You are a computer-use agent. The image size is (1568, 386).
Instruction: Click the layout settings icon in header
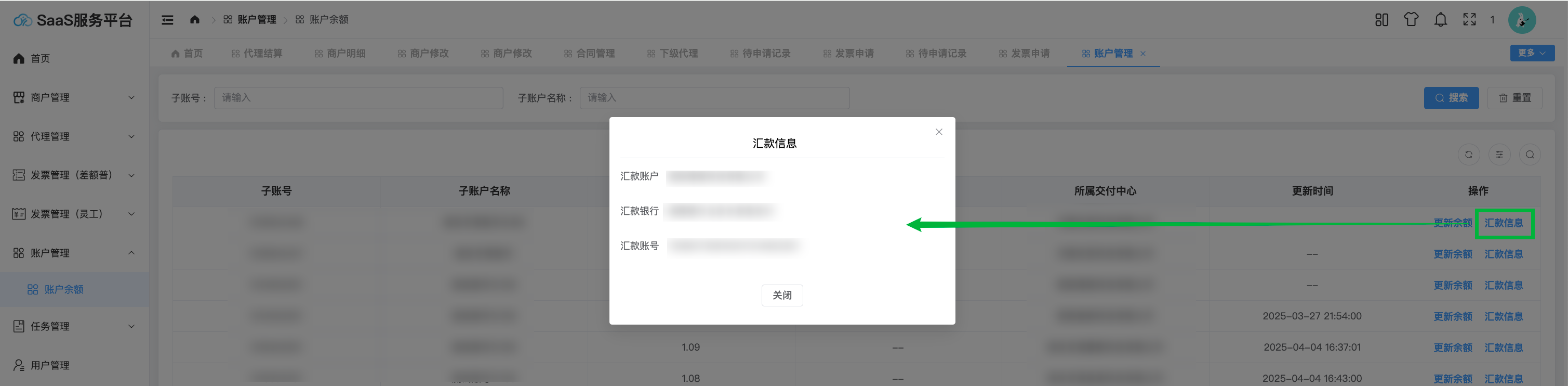(x=1381, y=20)
